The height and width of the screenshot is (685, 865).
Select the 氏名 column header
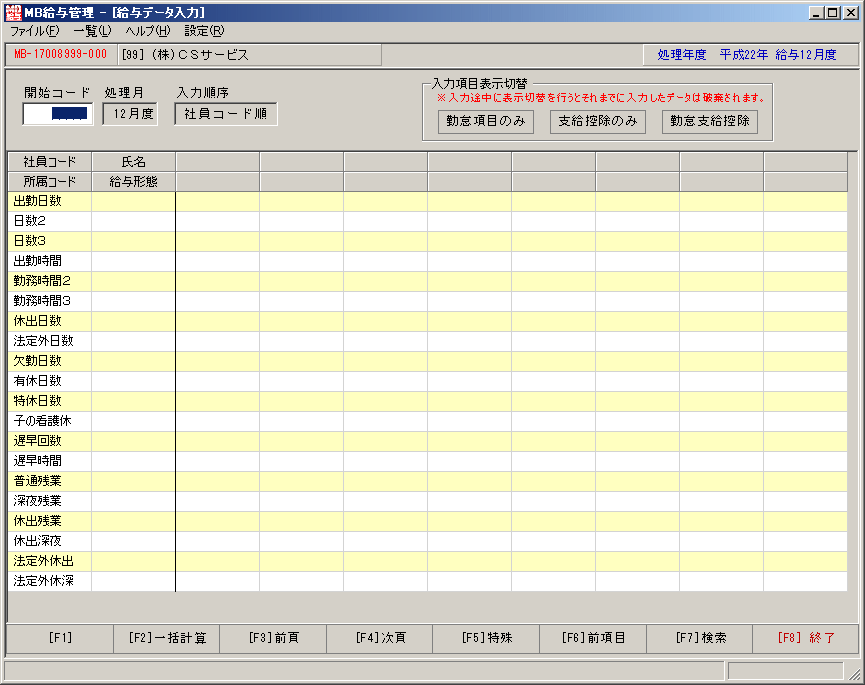click(x=134, y=162)
